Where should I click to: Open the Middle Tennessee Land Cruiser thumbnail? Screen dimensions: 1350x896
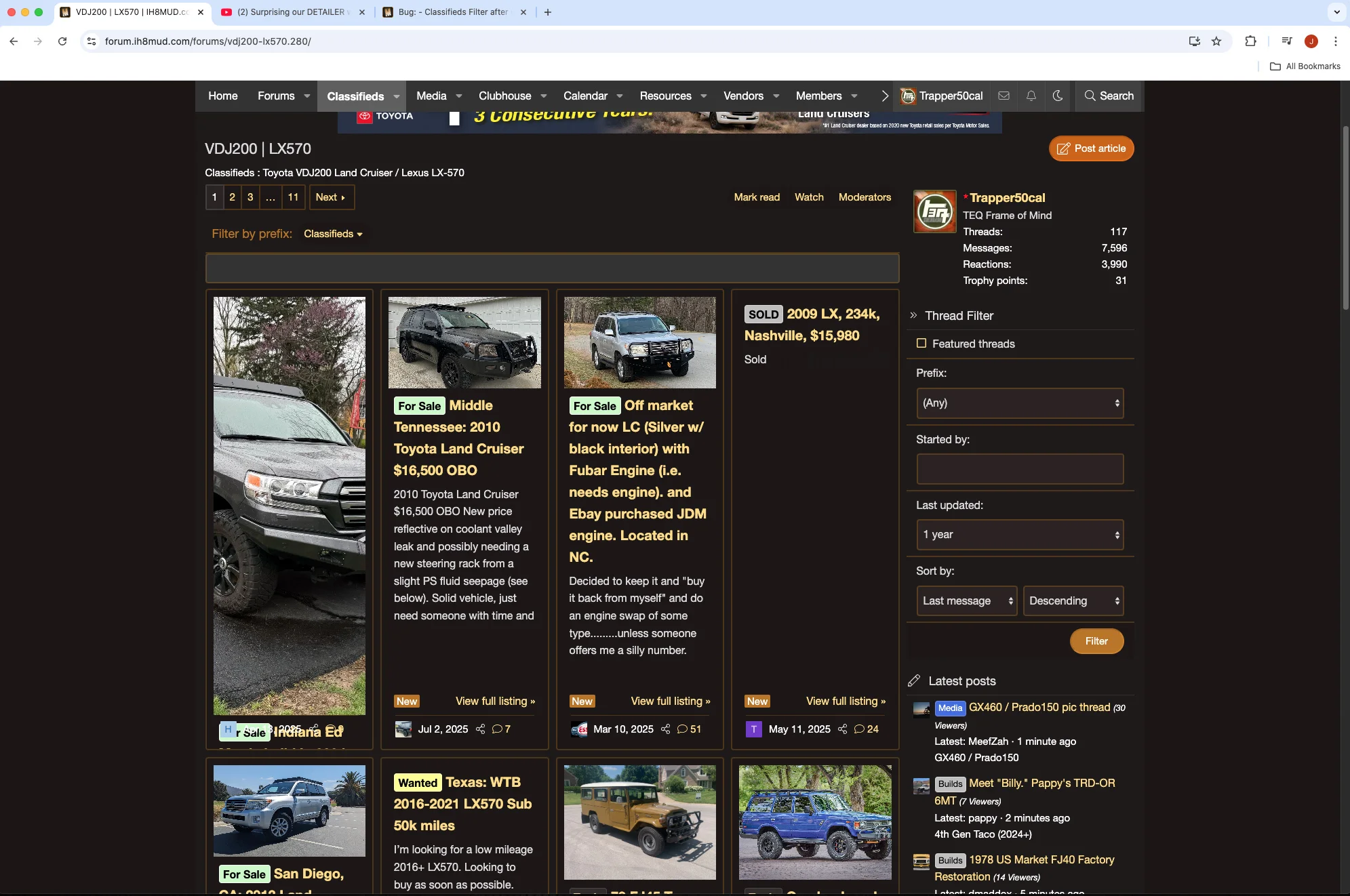point(464,342)
